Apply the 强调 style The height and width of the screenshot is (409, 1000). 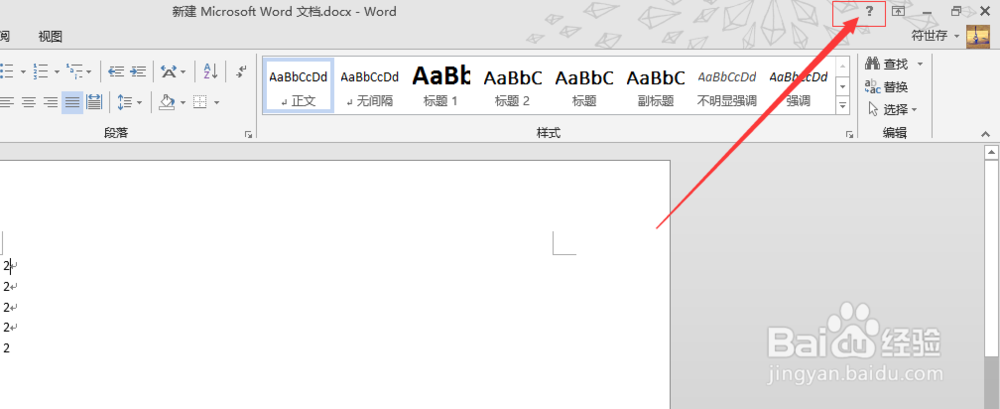(798, 86)
